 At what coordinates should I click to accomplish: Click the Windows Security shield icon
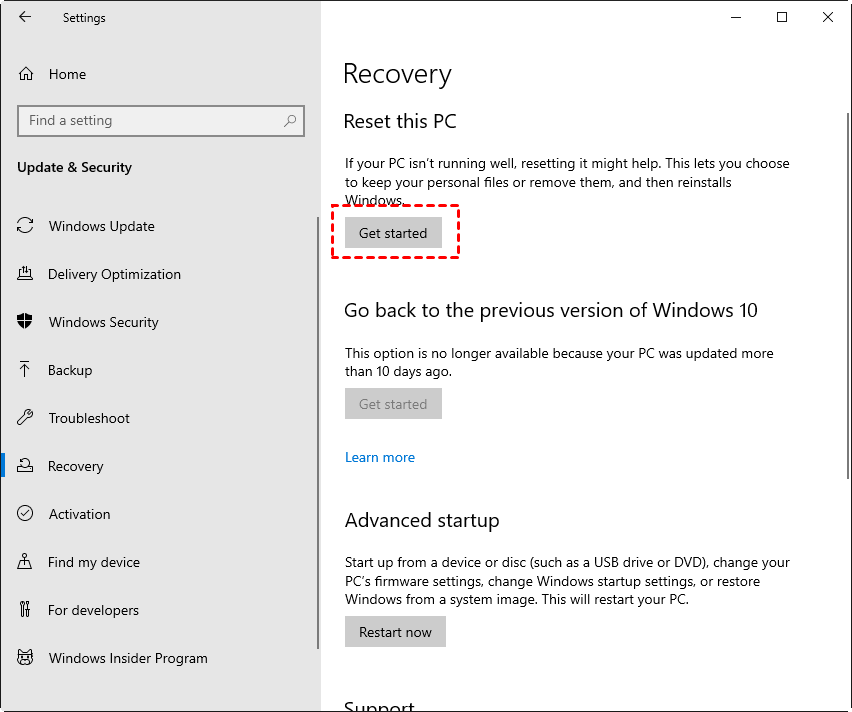26,322
